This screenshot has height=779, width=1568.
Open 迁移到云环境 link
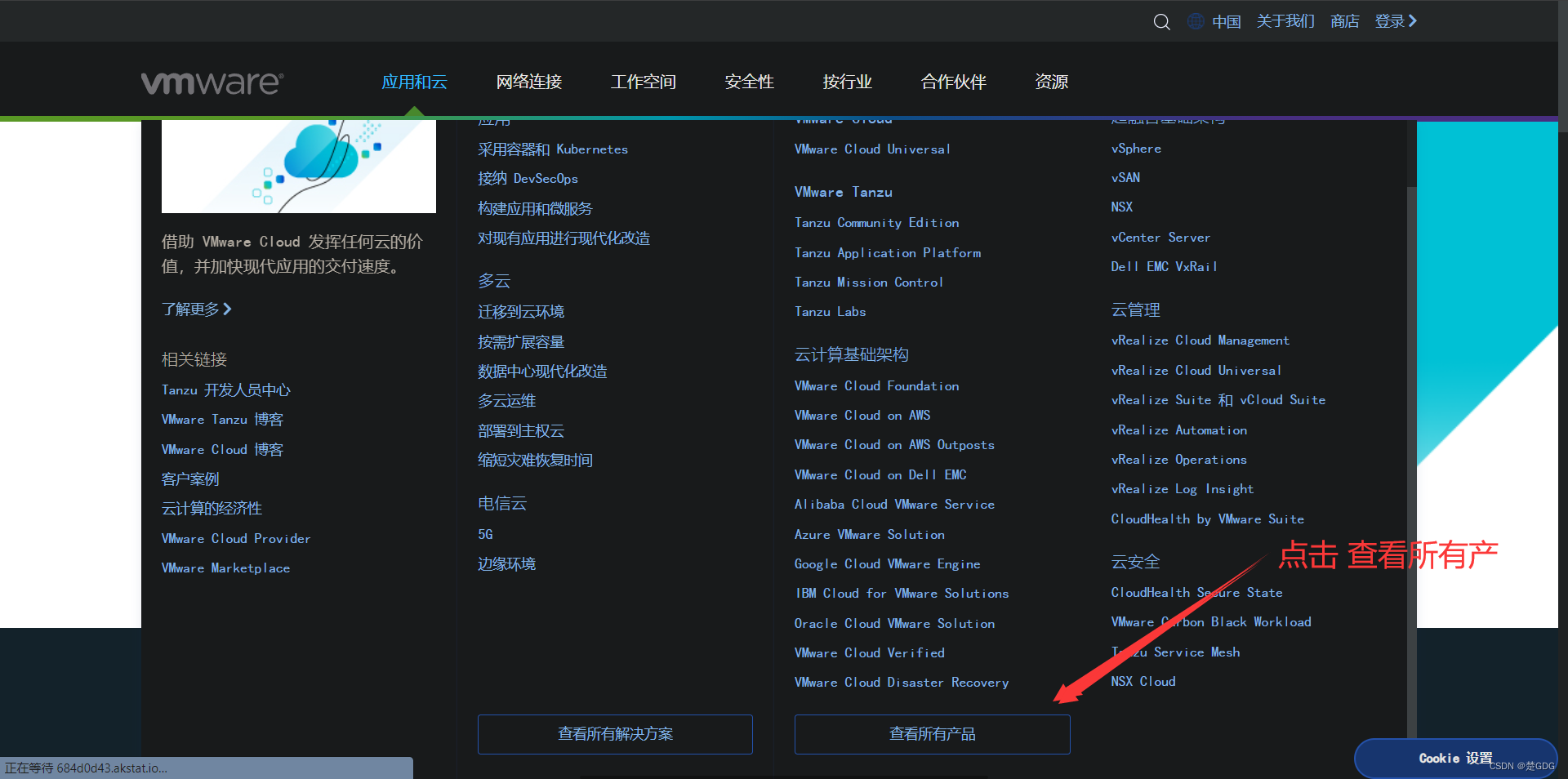point(521,312)
